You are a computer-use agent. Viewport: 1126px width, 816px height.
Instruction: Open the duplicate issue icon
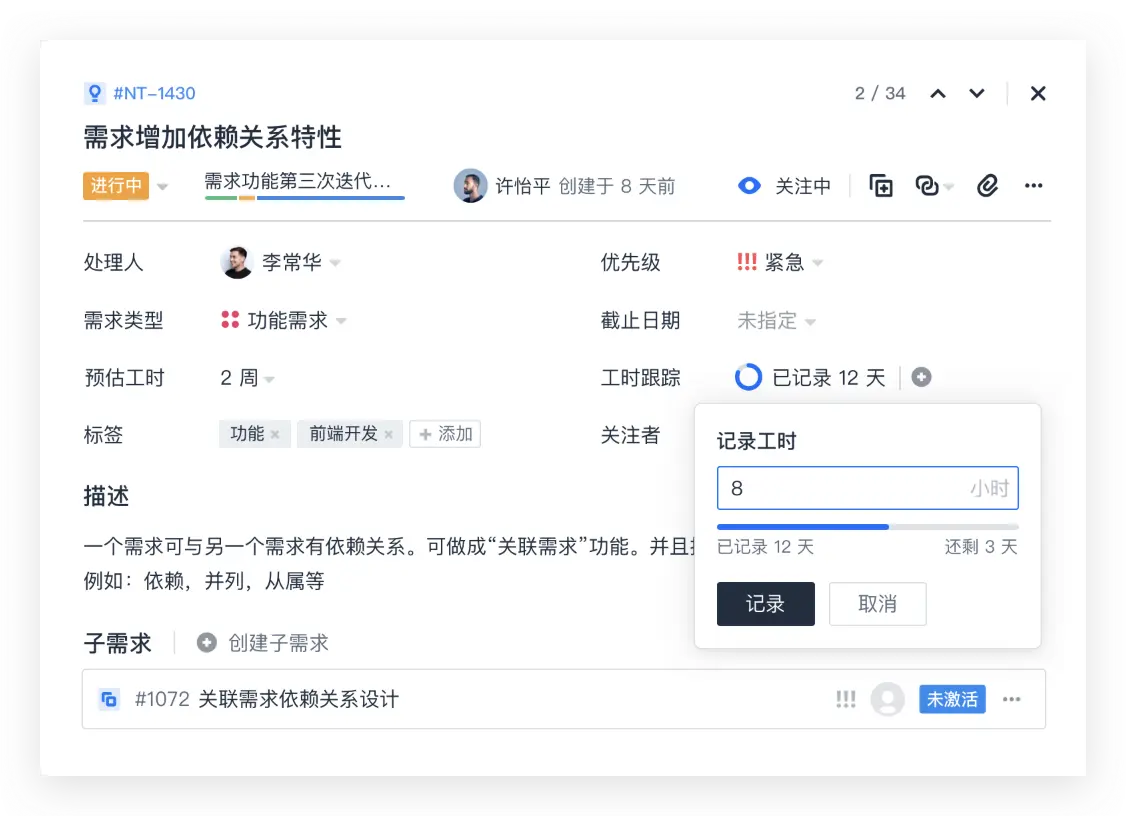coord(881,186)
